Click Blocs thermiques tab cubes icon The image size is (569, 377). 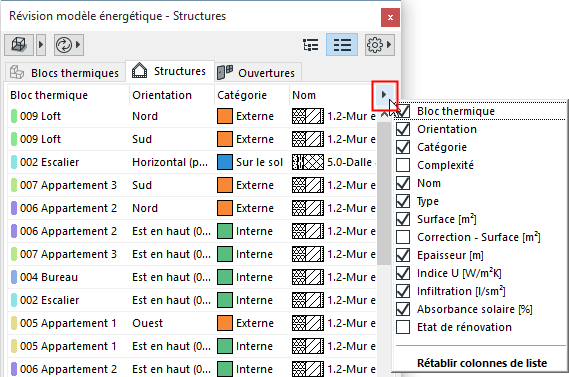[17, 72]
